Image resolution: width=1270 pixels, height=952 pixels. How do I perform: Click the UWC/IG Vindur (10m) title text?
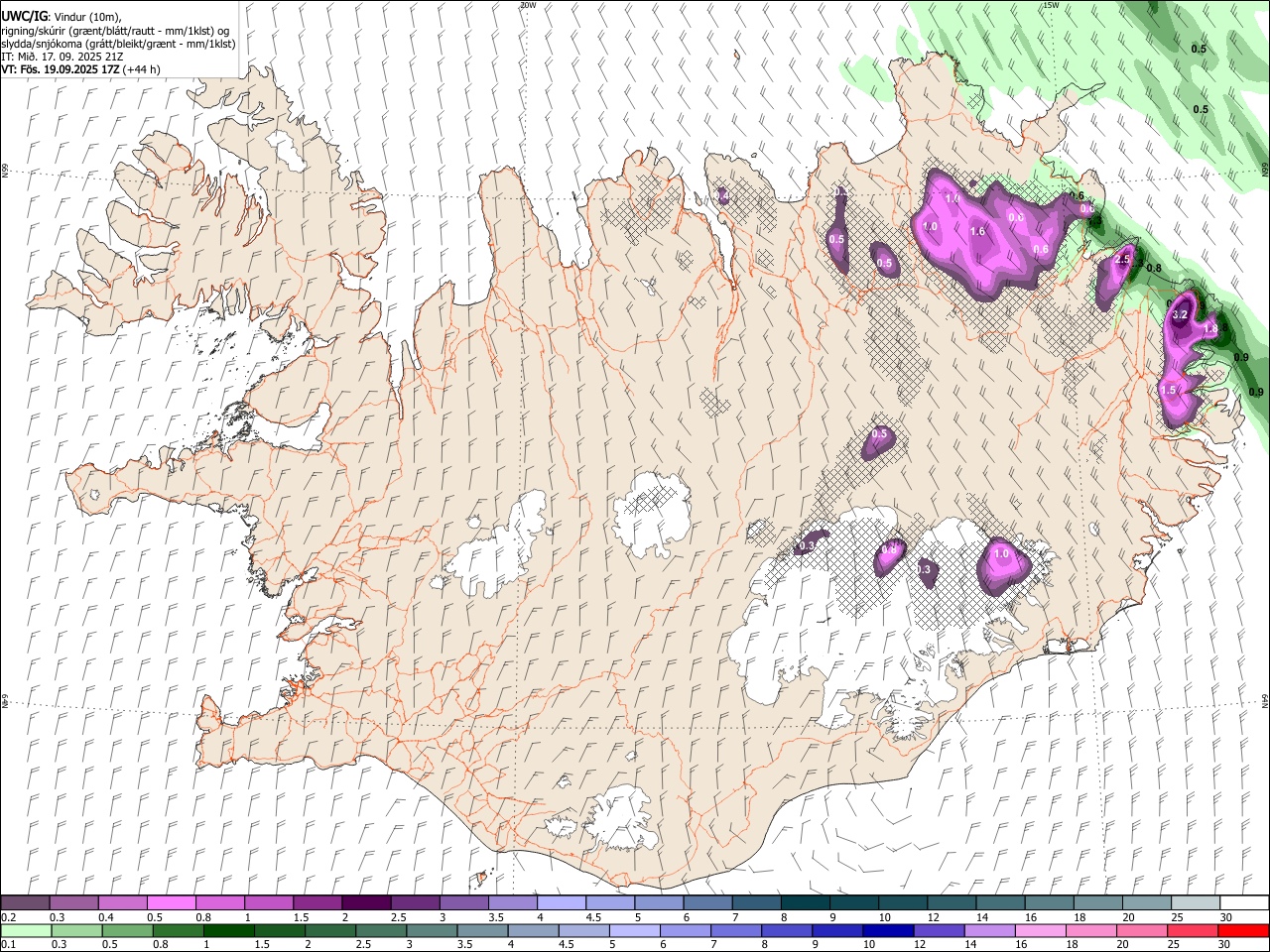point(61,18)
